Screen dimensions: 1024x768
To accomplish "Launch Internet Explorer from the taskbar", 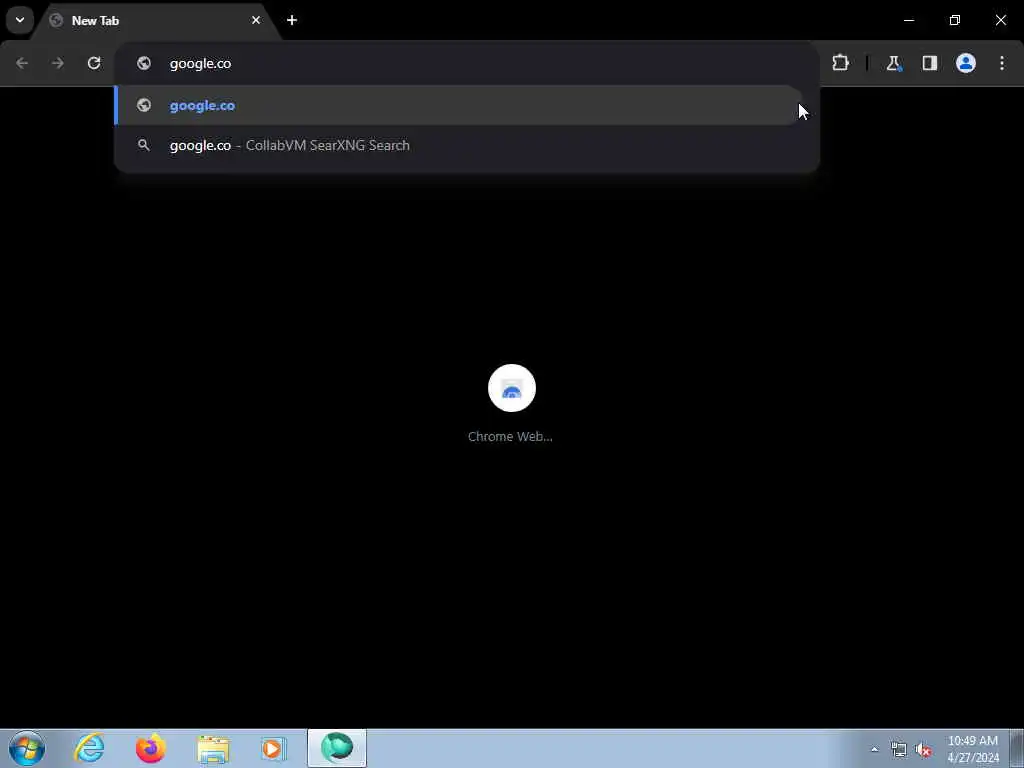I will (89, 748).
